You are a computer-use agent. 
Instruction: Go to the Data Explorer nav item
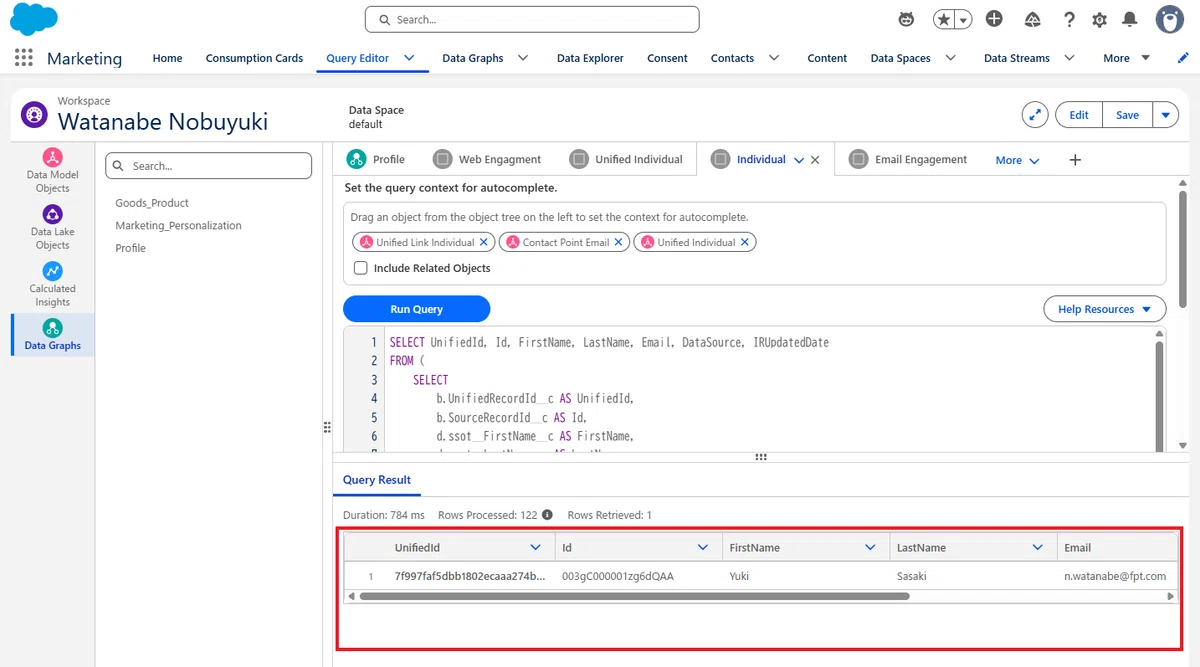pyautogui.click(x=590, y=58)
